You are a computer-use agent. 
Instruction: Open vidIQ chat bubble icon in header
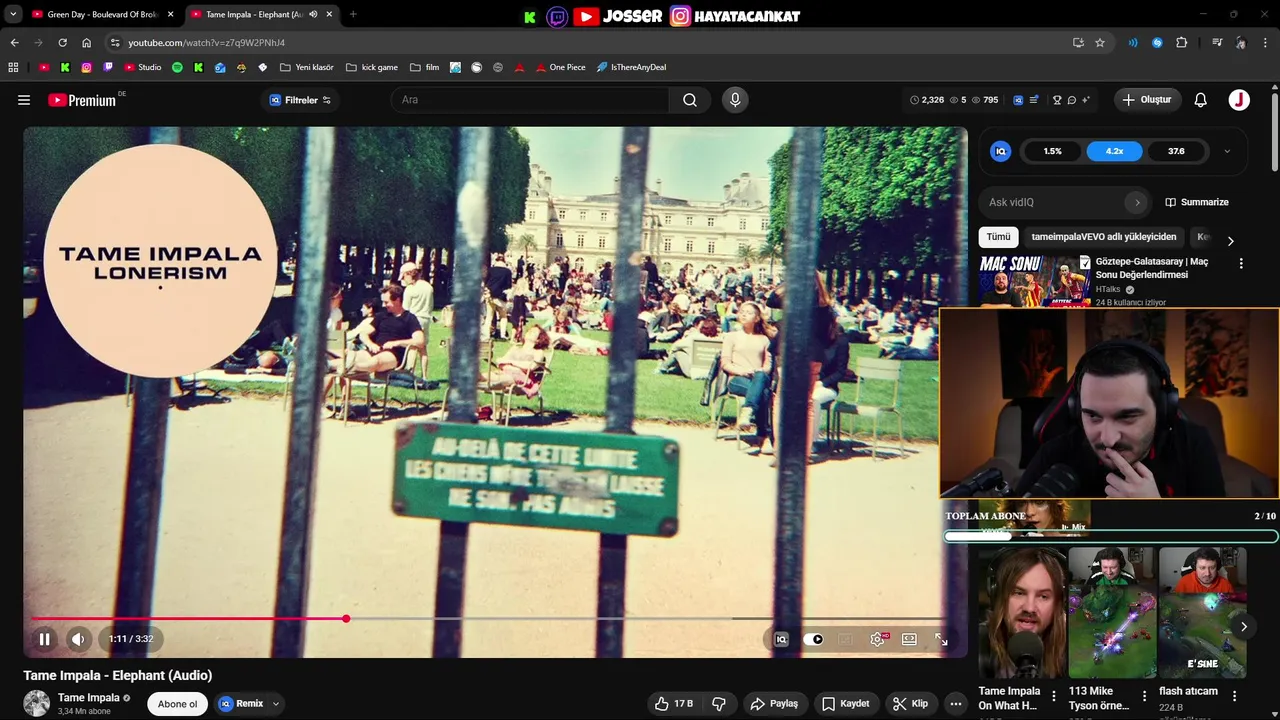coord(1071,100)
